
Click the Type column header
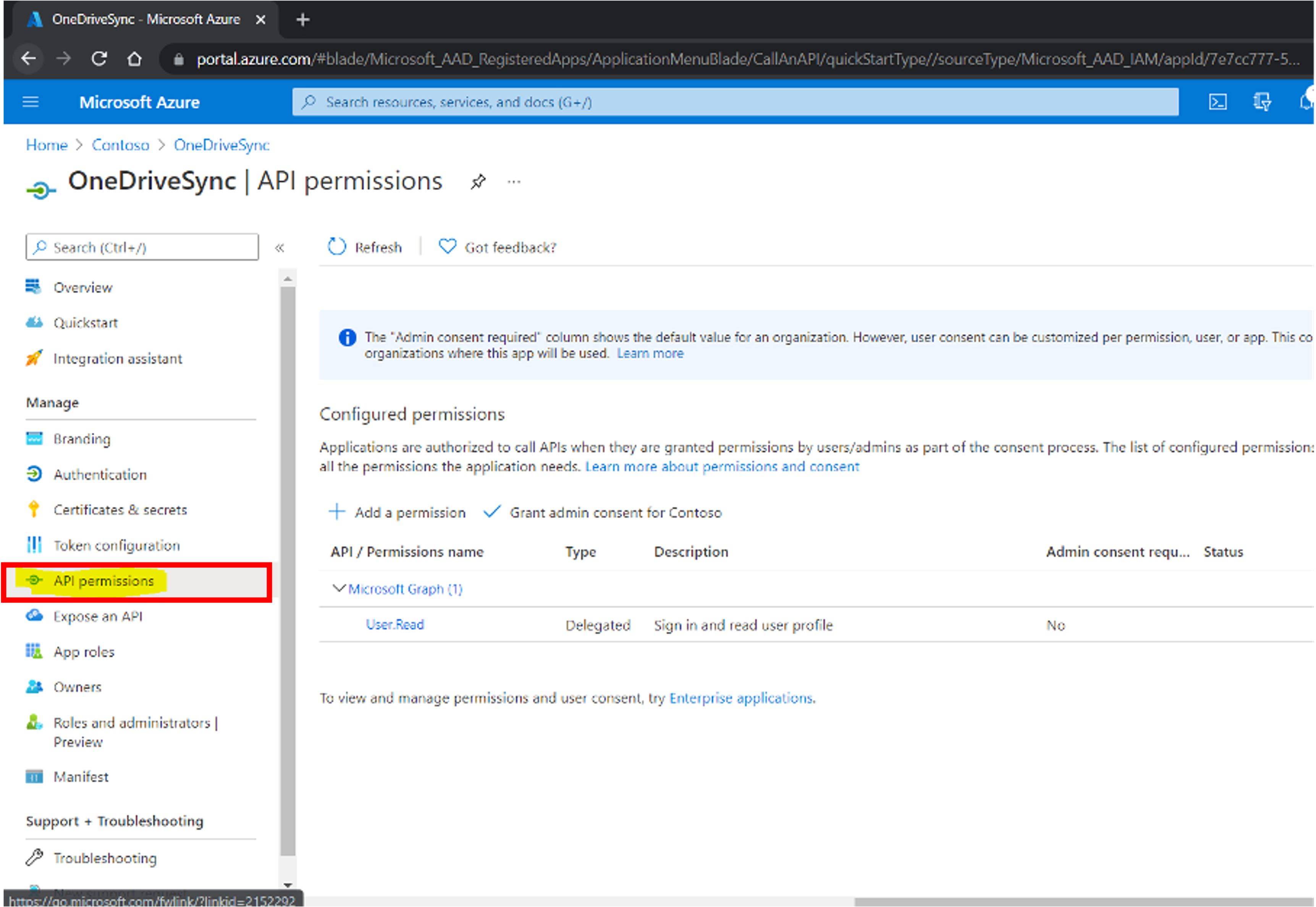[580, 552]
